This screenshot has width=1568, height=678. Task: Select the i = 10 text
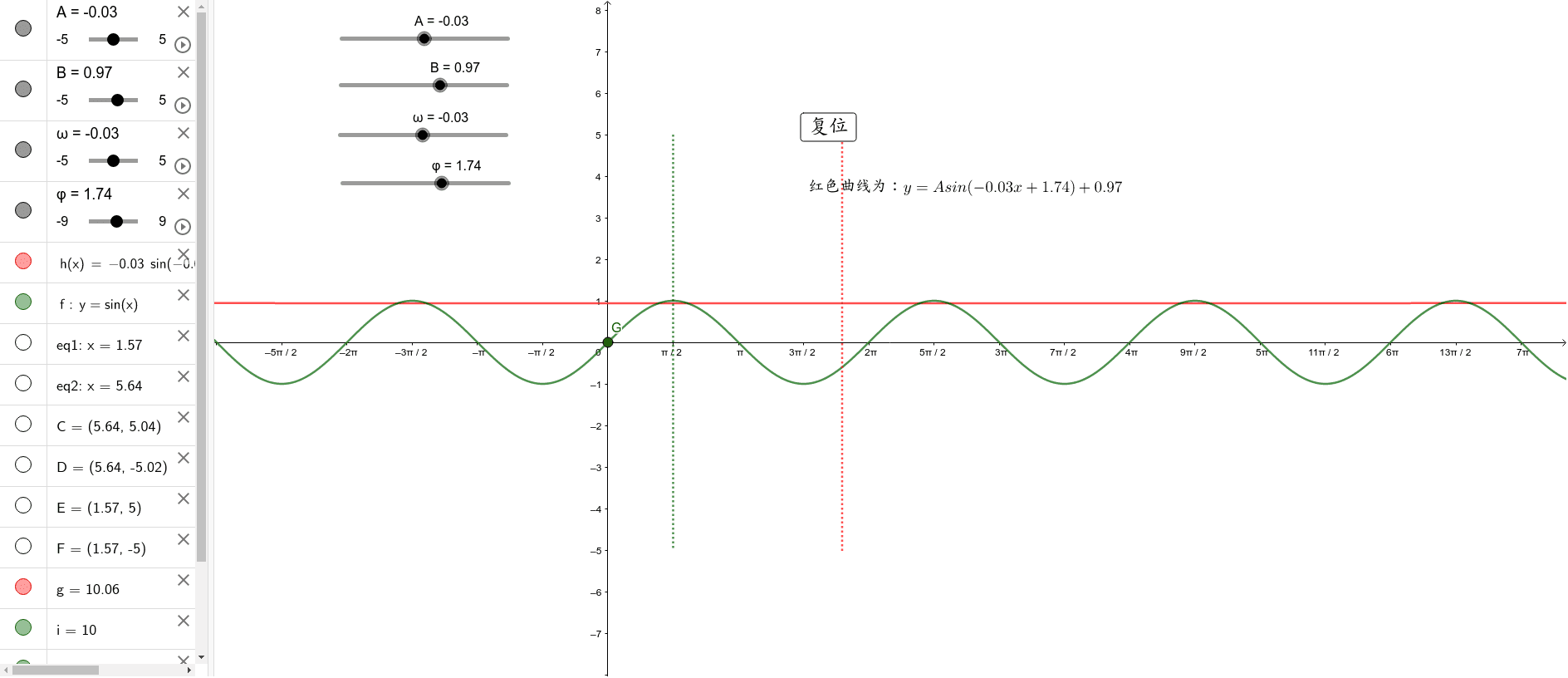(x=76, y=630)
